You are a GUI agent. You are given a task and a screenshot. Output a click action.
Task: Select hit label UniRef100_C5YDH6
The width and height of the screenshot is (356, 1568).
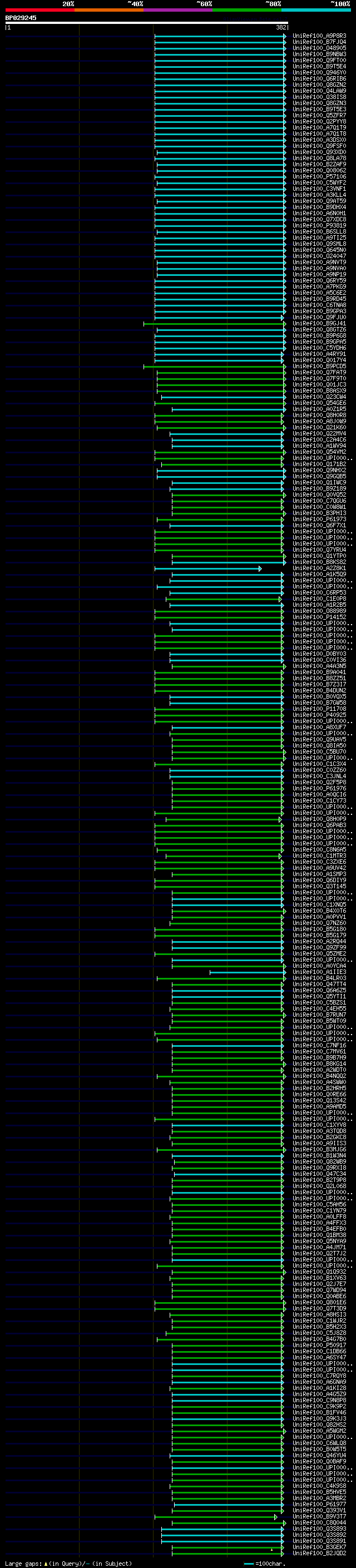[319, 348]
